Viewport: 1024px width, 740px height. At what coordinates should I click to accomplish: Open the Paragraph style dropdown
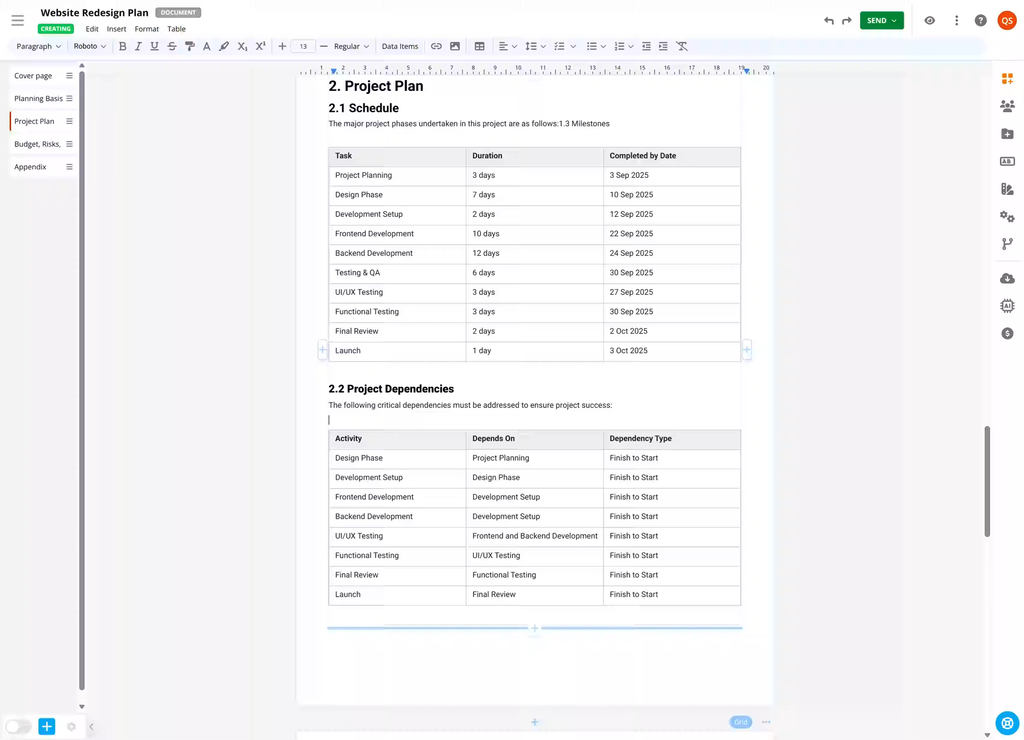pos(38,47)
